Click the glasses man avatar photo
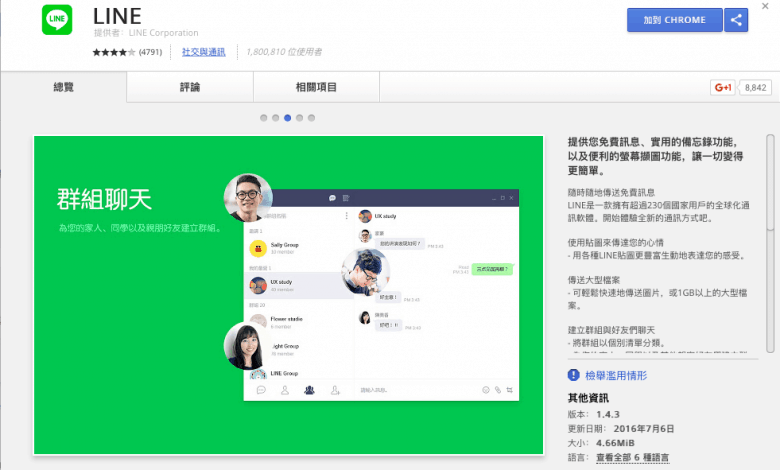780x470 pixels. (248, 197)
